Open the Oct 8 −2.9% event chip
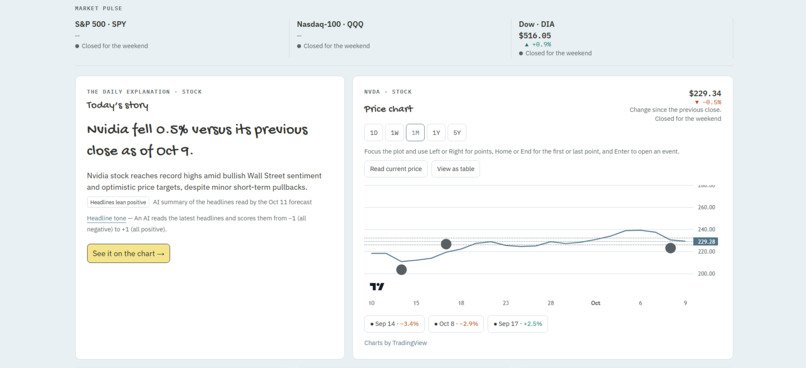806x368 pixels. click(456, 324)
